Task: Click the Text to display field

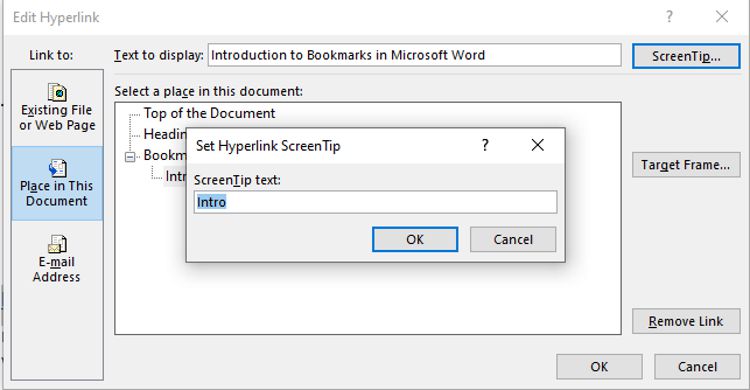Action: pos(415,55)
